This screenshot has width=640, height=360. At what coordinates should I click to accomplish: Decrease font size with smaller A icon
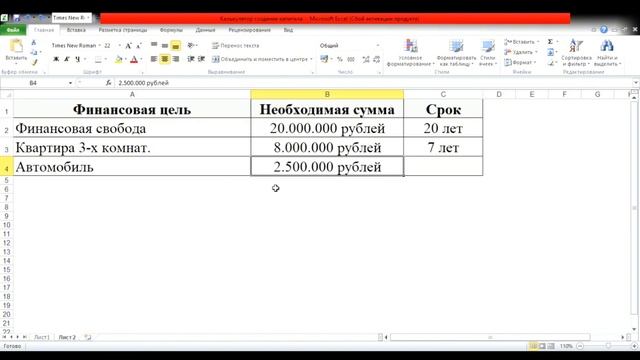coord(139,46)
